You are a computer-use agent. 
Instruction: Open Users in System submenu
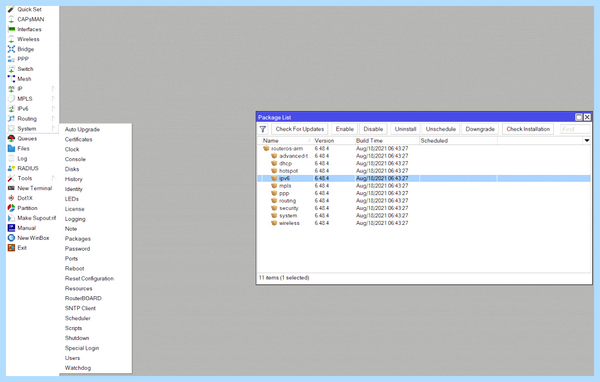point(72,358)
